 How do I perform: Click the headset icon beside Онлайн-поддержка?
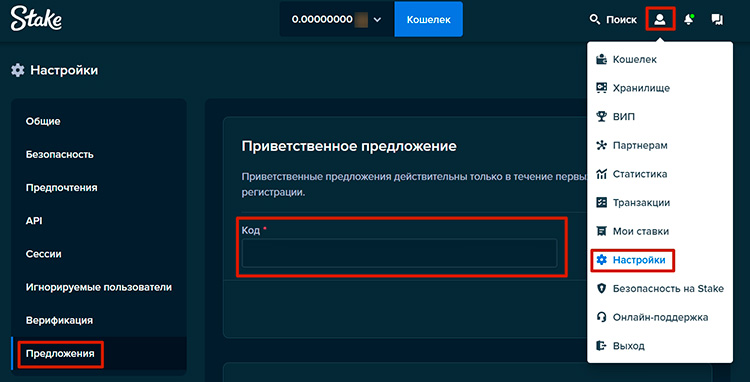click(x=601, y=317)
